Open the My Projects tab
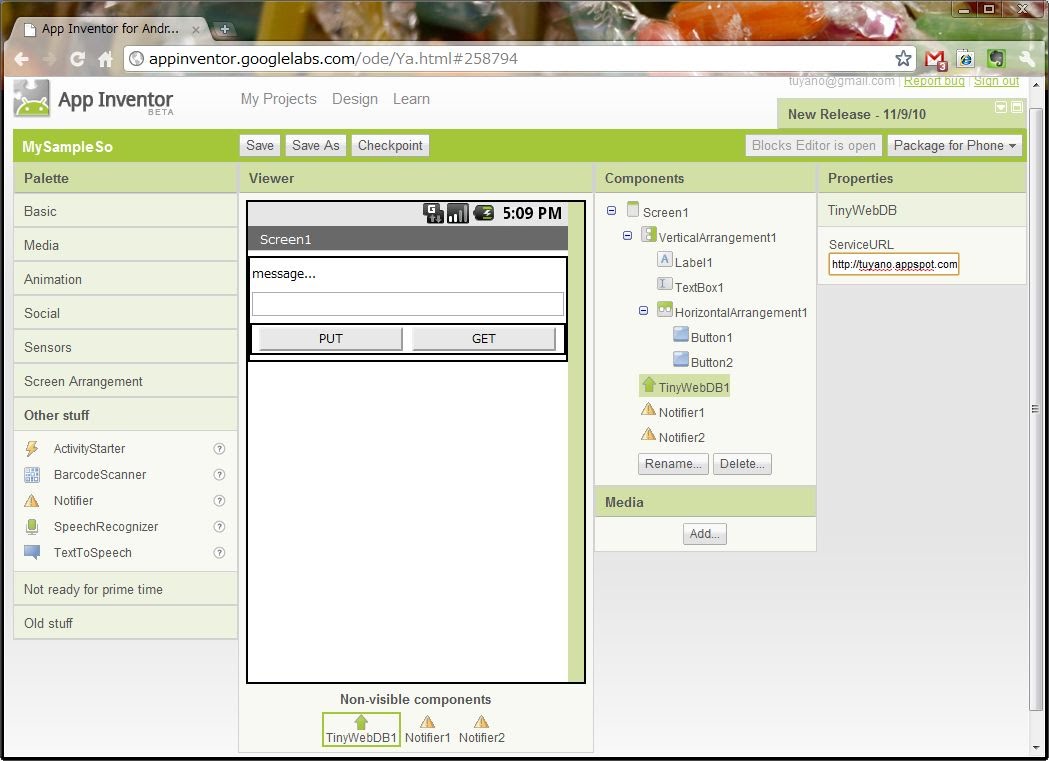Image resolution: width=1049 pixels, height=761 pixels. point(278,99)
